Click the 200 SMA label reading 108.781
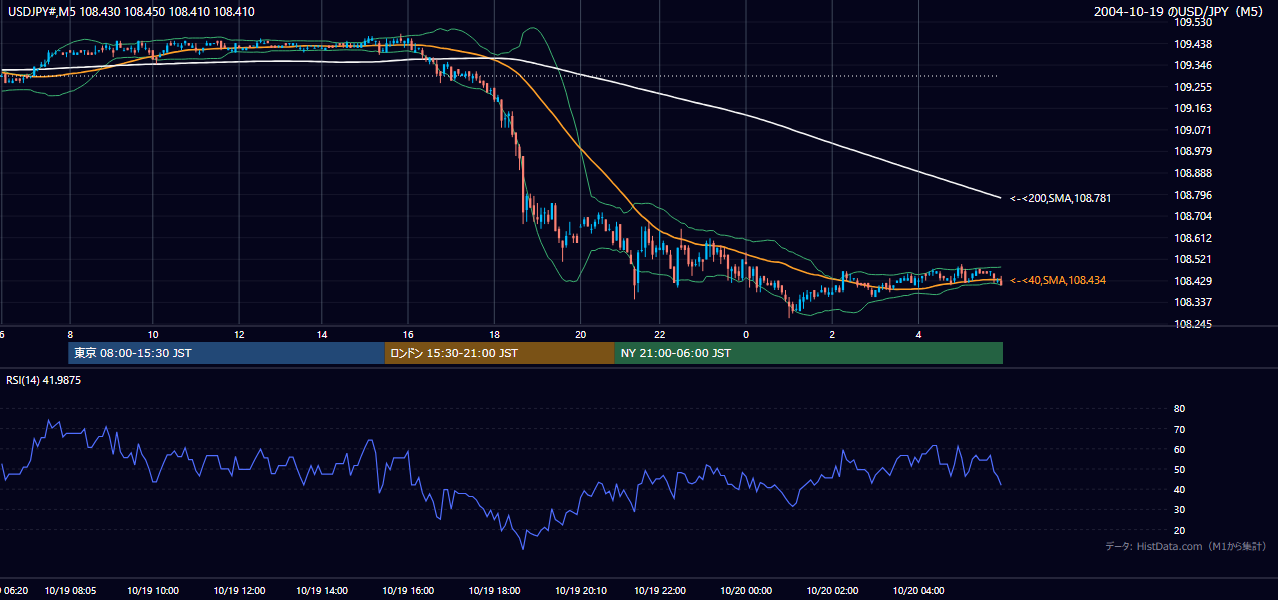1278x600 pixels. tap(1060, 198)
